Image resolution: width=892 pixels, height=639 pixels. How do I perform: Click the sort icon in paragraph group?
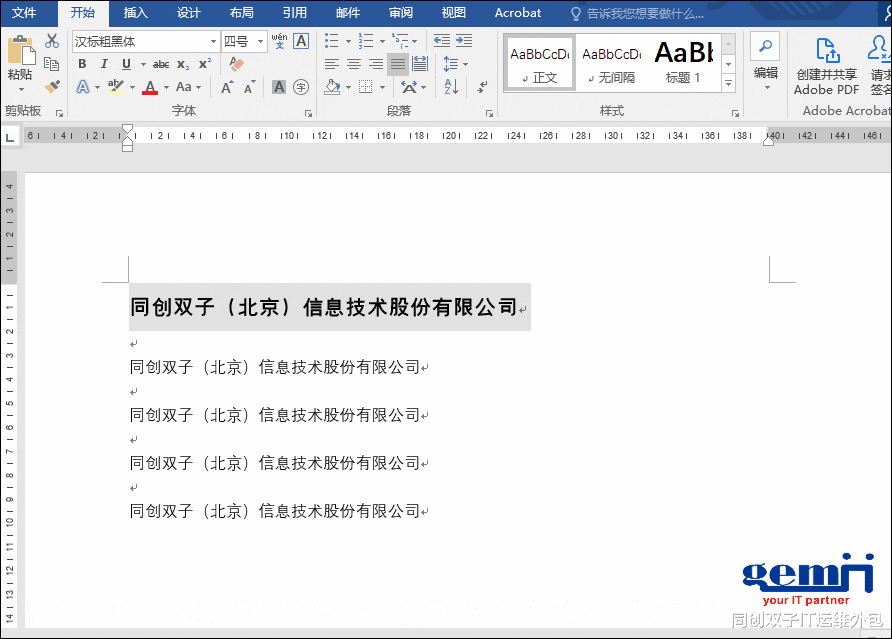[x=450, y=86]
